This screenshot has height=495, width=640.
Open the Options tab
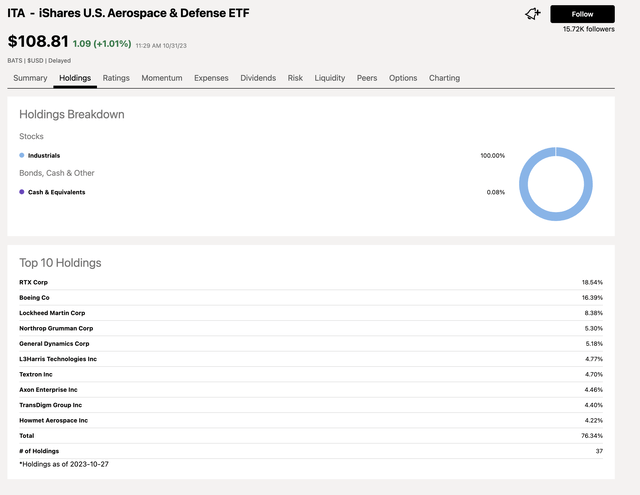pyautogui.click(x=403, y=78)
